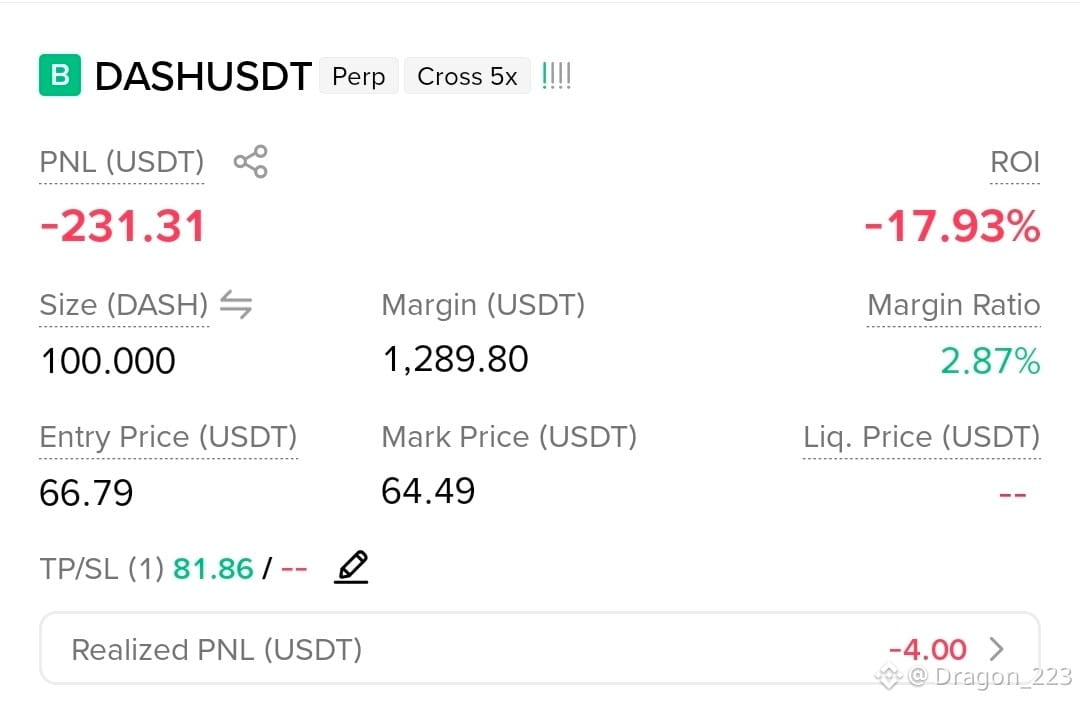Tap the Entry Price (USDT) label
This screenshot has height=701, width=1080.
pos(168,437)
